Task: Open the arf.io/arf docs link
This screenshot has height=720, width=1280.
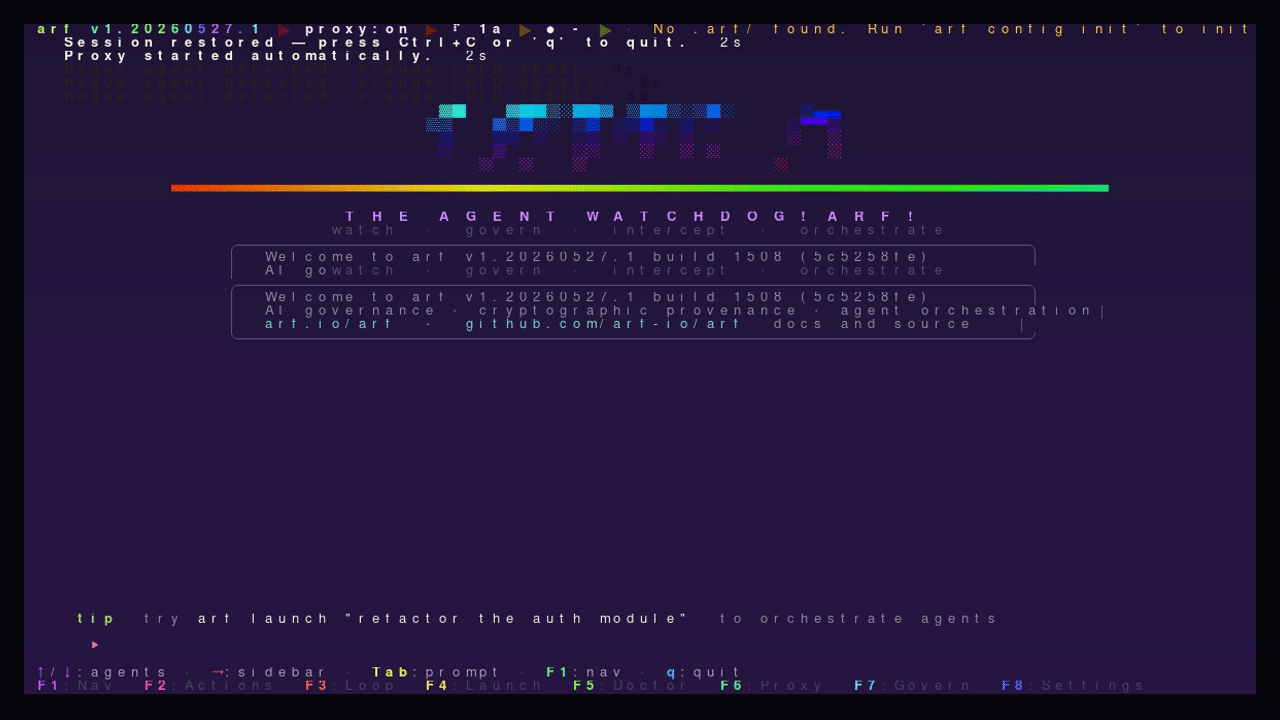Action: 329,324
